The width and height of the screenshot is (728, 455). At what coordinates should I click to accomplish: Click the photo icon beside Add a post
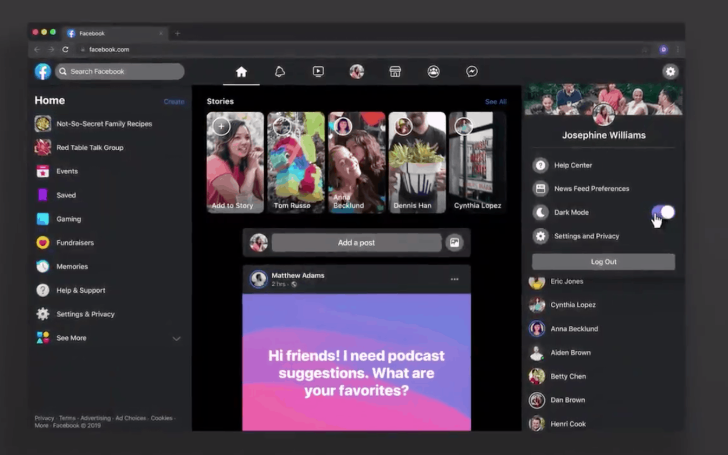click(455, 242)
